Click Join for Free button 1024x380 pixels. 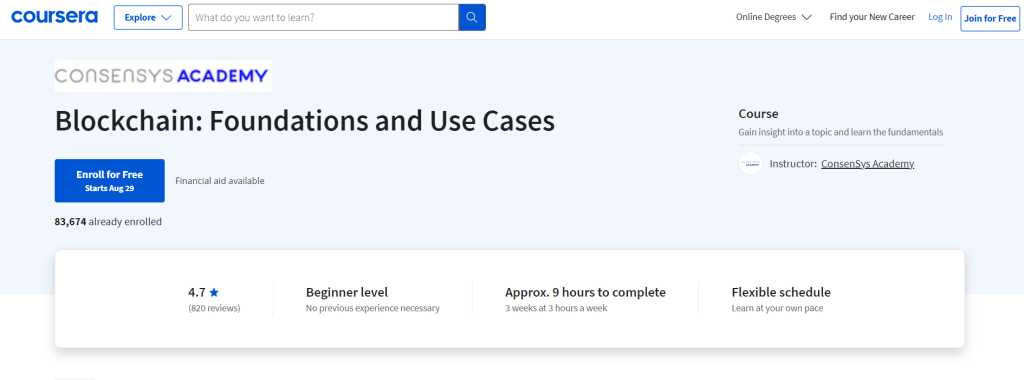pyautogui.click(x=990, y=18)
